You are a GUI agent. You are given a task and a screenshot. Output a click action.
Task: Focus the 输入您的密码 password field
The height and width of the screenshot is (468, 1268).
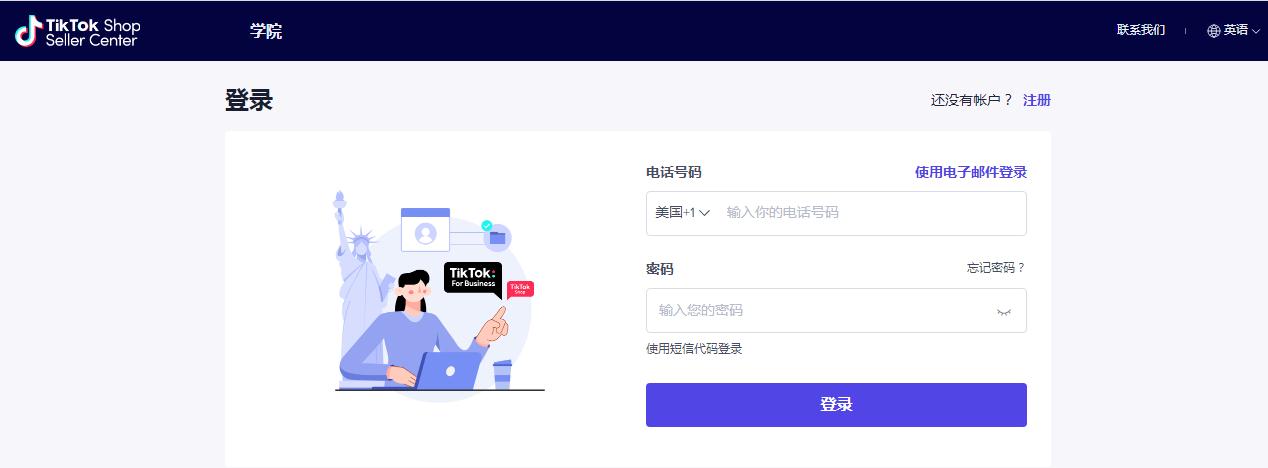coord(836,311)
